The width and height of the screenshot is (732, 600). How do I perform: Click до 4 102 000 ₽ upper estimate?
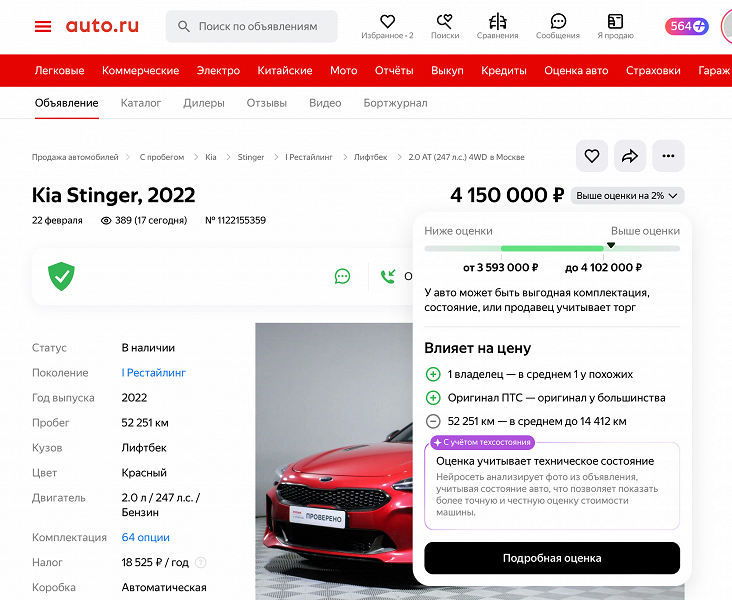tap(603, 268)
